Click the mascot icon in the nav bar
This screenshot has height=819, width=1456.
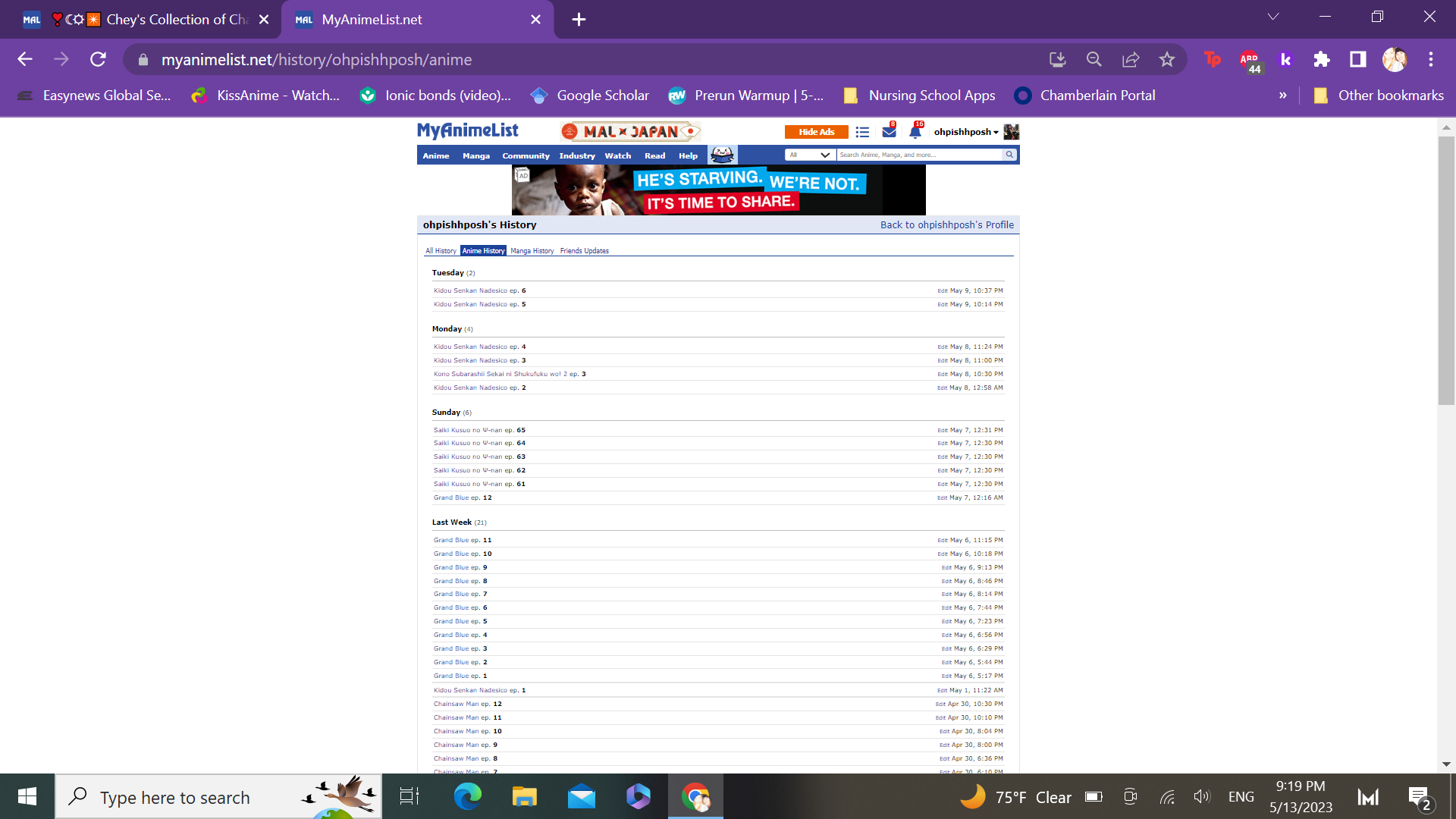723,155
